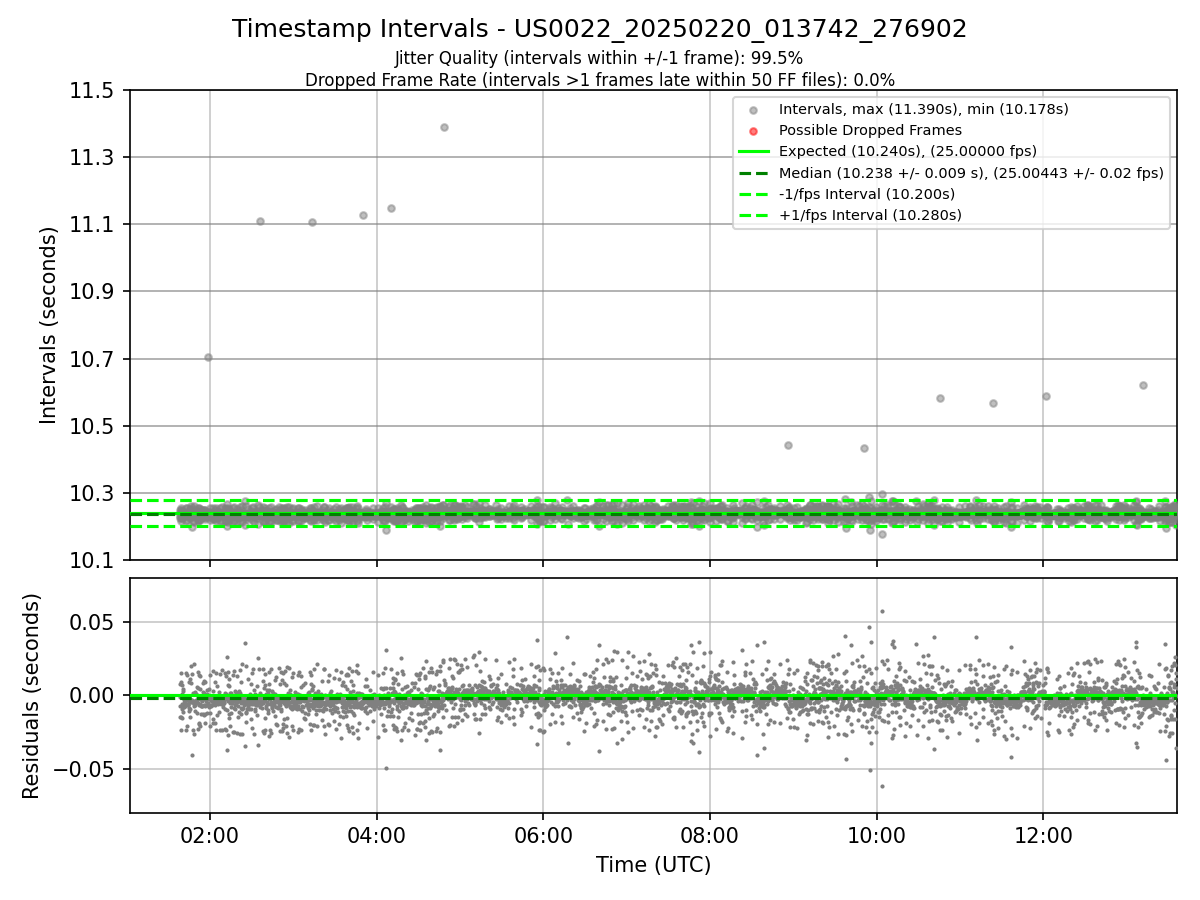Click the 'Intervals (seconds)' y-axis label

pos(49,325)
